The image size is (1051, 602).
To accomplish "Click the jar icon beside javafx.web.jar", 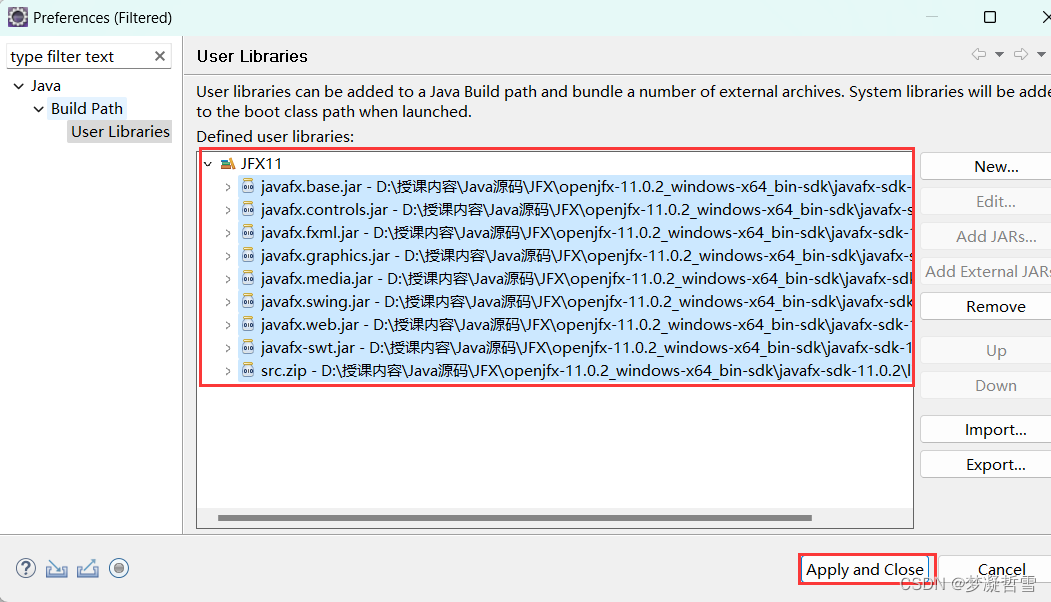I will (x=248, y=324).
